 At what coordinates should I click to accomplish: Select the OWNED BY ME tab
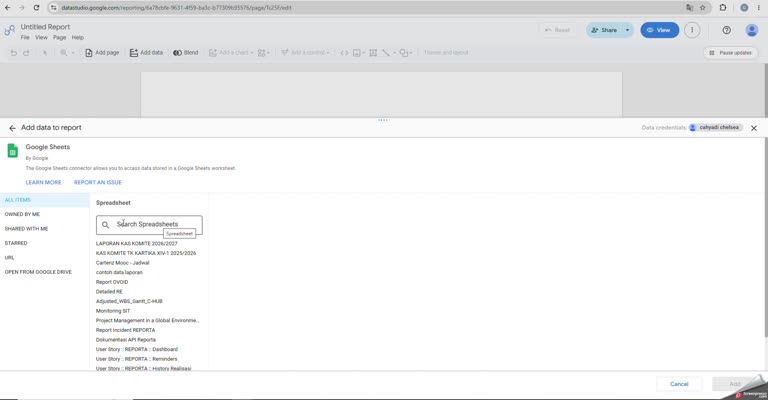[x=45, y=214]
